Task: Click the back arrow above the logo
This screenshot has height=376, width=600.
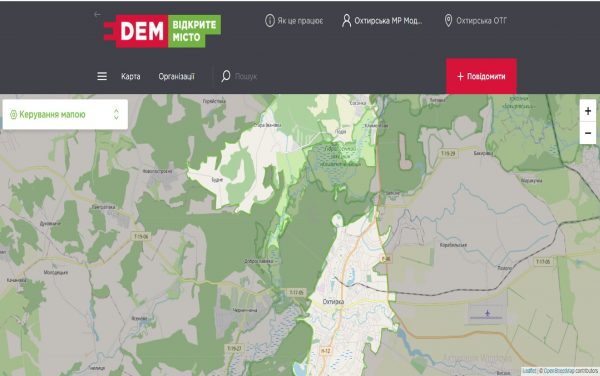Action: pos(97,15)
